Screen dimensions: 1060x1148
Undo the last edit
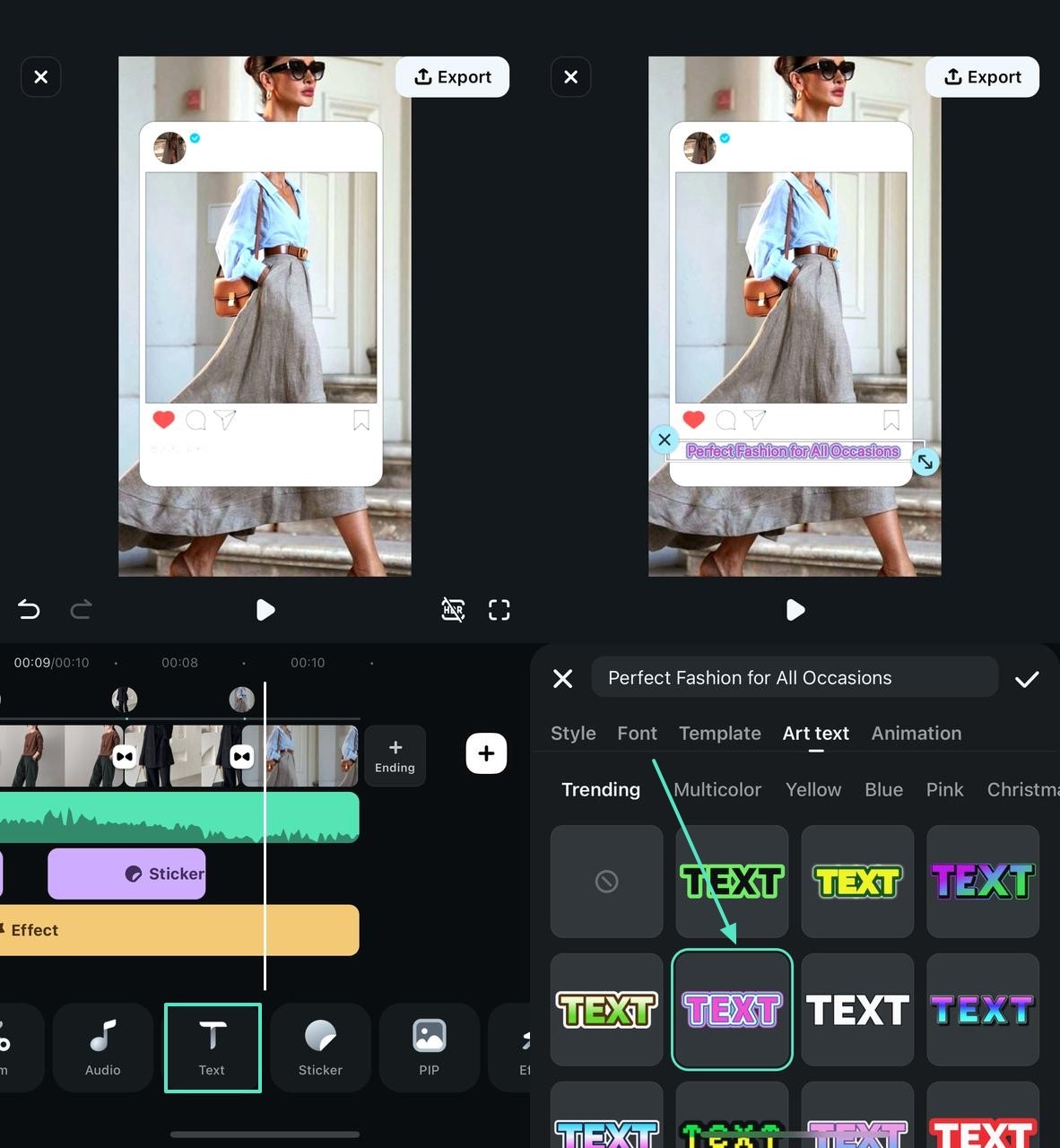[29, 610]
